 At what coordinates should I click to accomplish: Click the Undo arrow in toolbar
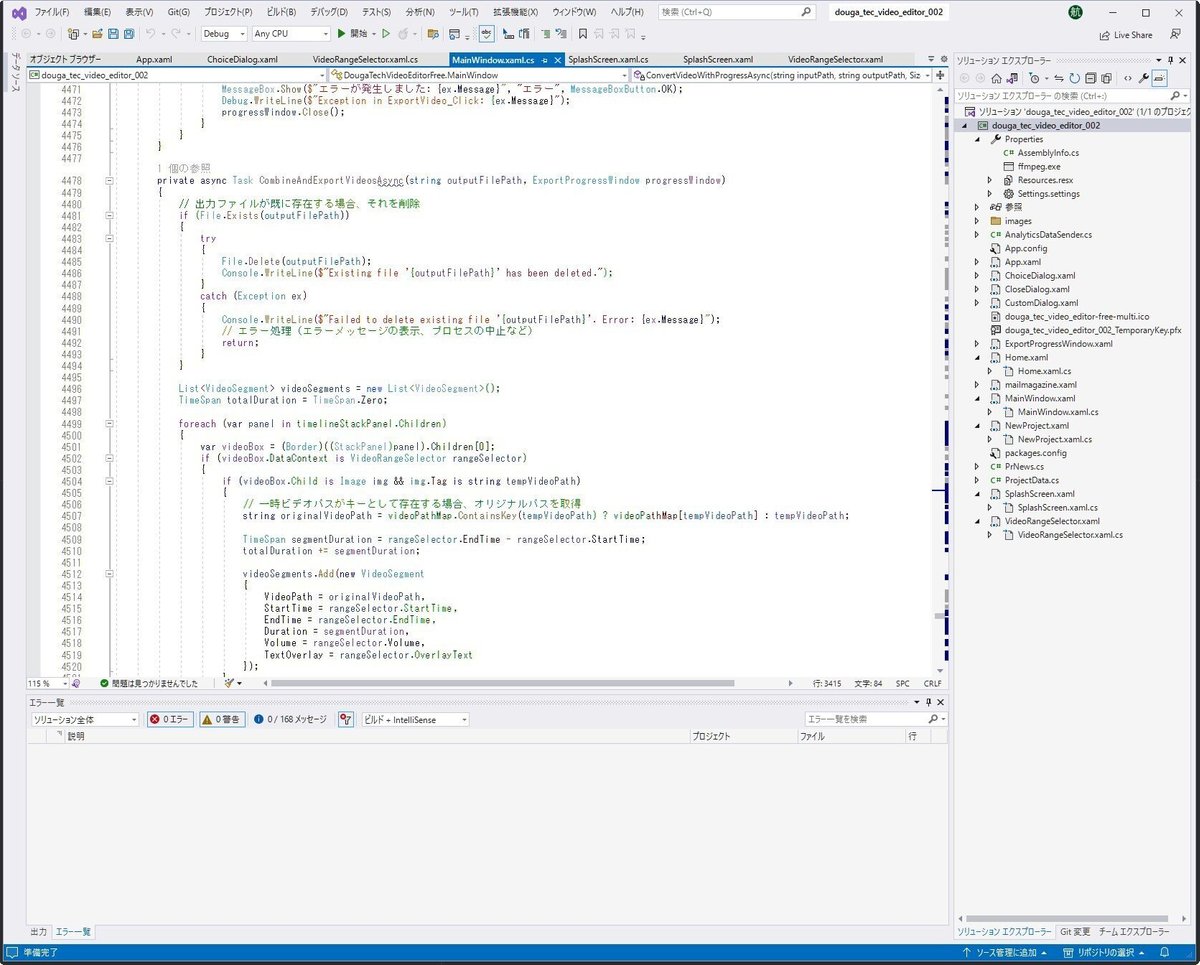[x=151, y=34]
